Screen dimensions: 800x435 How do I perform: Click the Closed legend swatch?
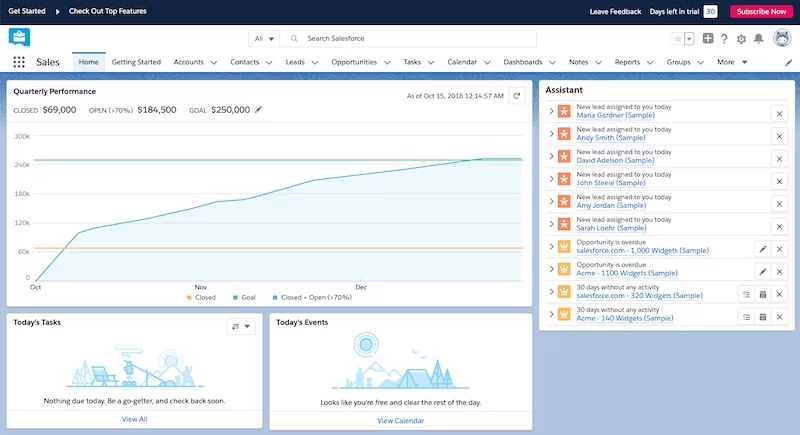pyautogui.click(x=189, y=297)
